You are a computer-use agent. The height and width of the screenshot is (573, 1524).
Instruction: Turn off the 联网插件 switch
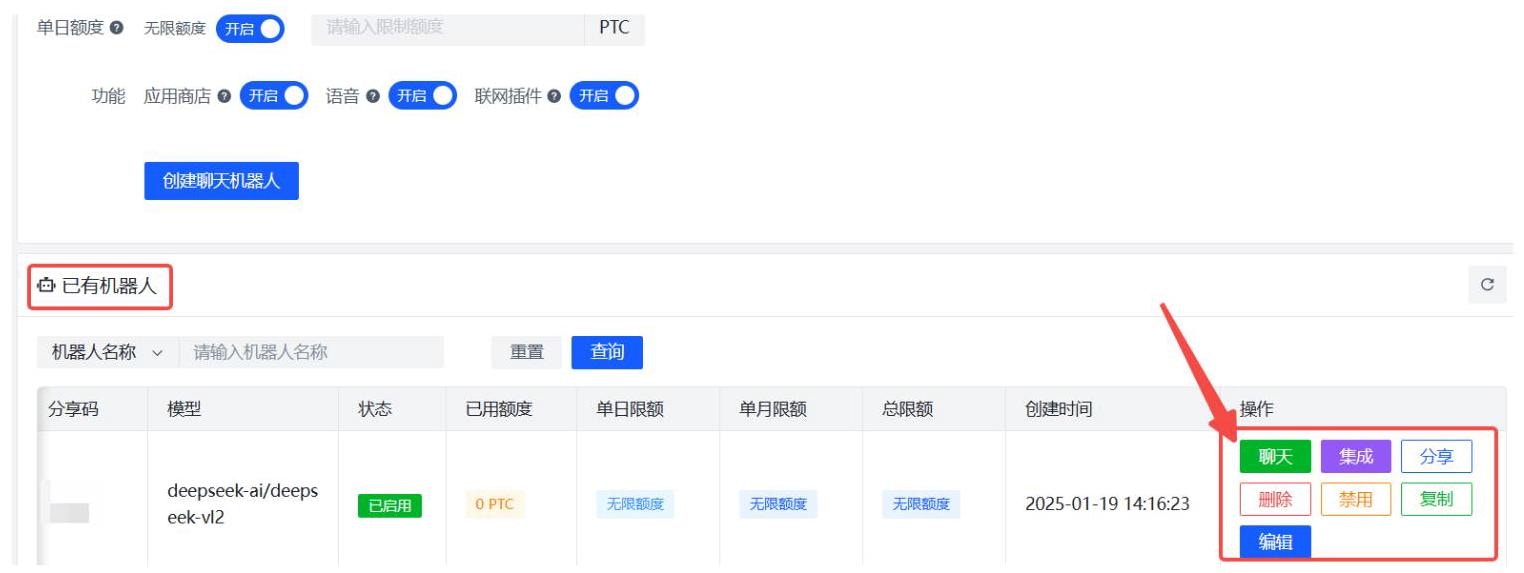tap(604, 96)
